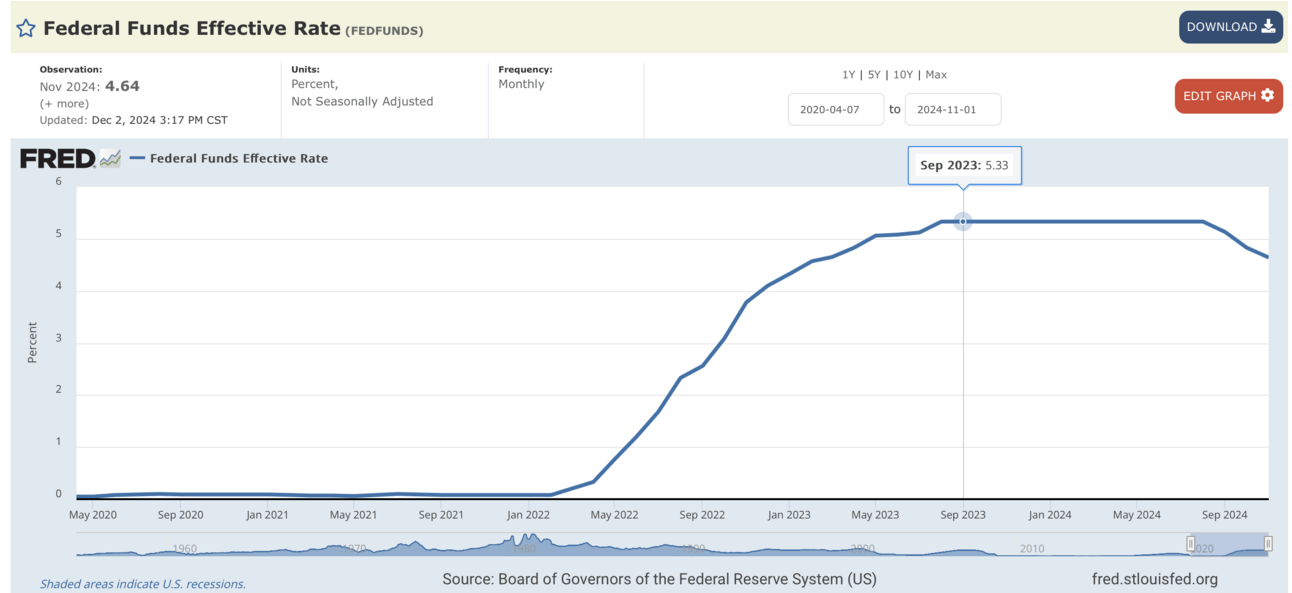Click the Updated: Dec 2, 2024 timestamp

(x=134, y=120)
